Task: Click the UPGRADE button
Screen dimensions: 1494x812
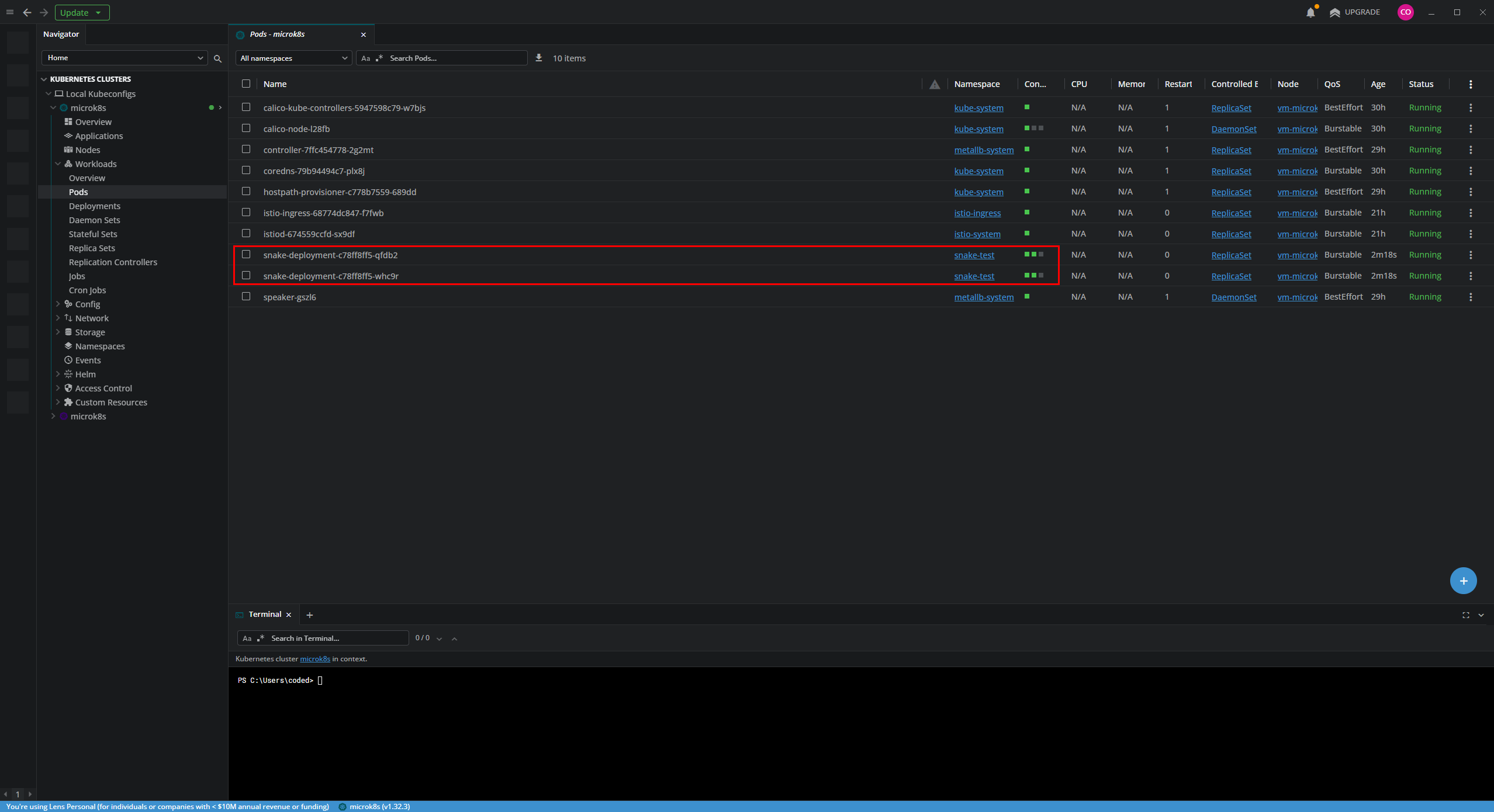Action: 1354,12
